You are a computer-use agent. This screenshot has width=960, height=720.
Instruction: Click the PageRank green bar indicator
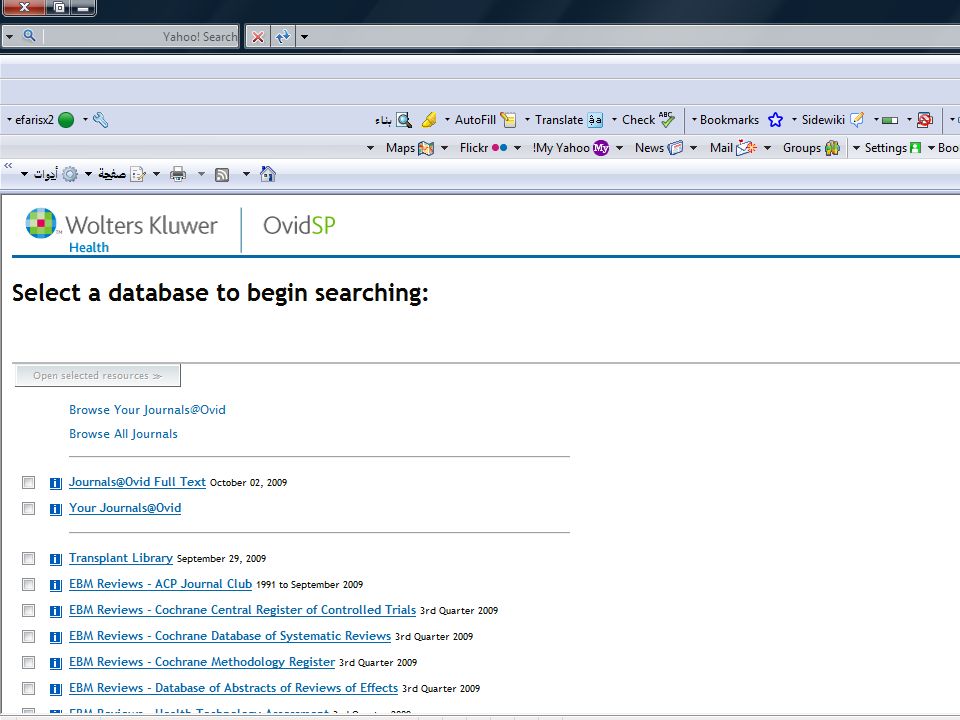coord(890,120)
